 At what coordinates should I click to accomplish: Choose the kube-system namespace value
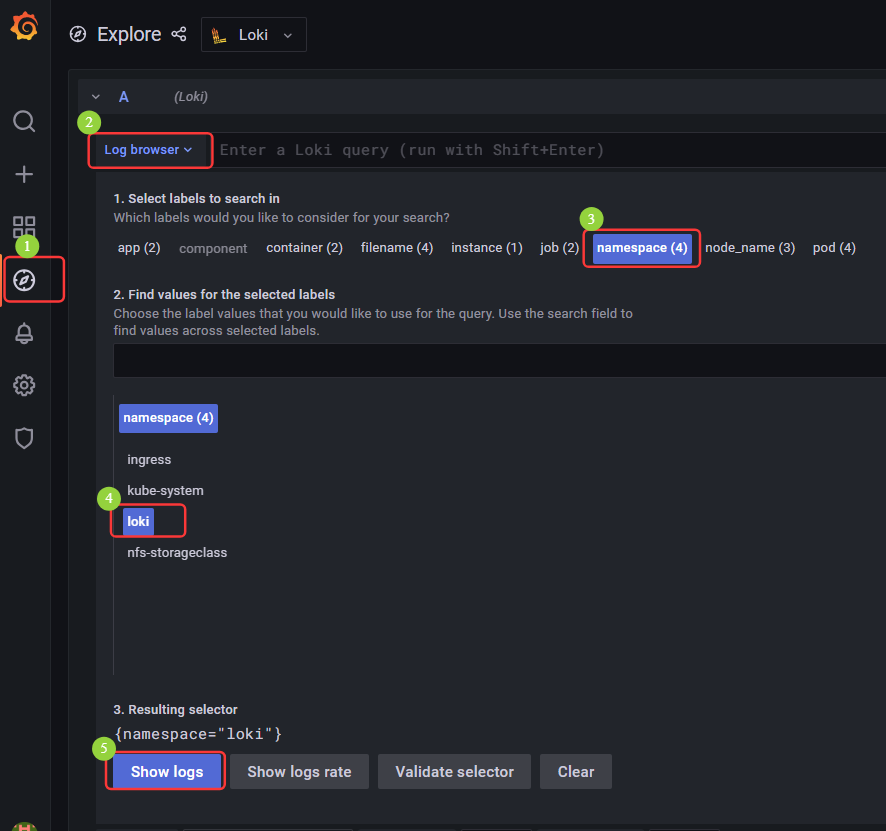point(165,491)
